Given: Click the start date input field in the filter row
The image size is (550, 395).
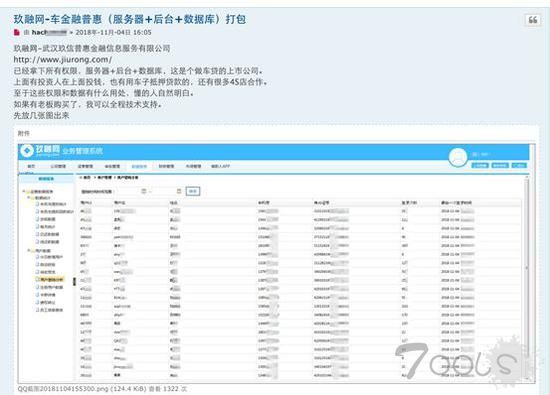Looking at the screenshot, I should 127,191.
